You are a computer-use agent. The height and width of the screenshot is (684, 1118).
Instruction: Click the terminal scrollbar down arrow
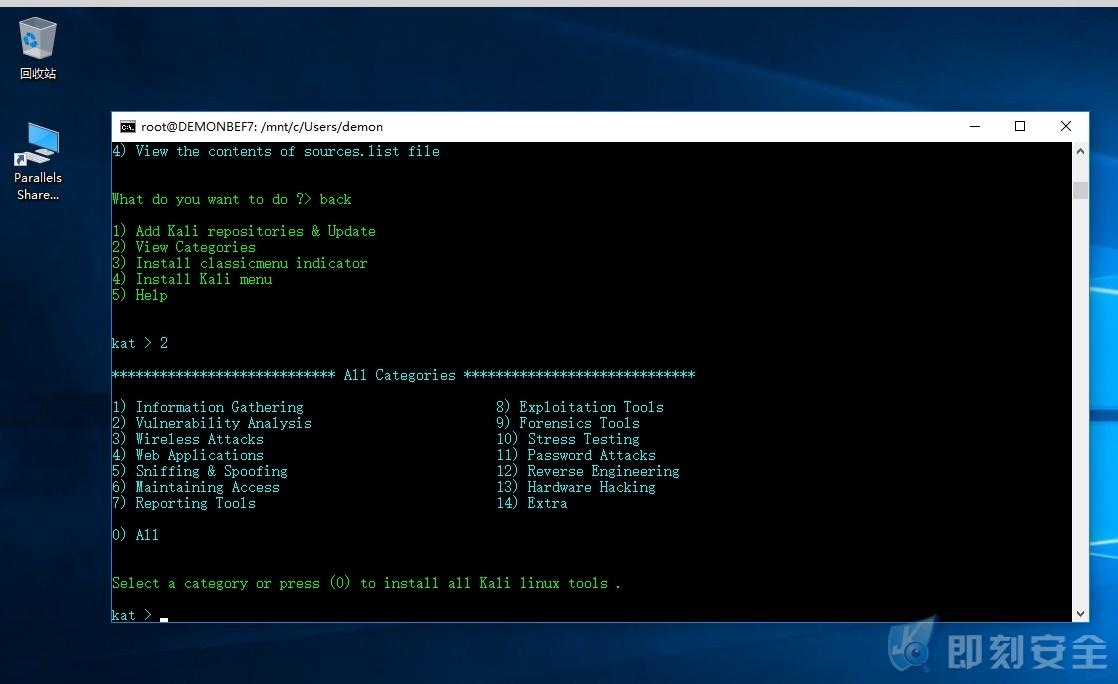(1080, 613)
